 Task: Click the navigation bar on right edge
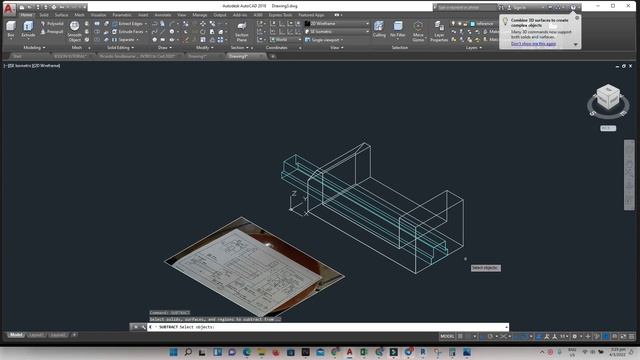pos(629,175)
